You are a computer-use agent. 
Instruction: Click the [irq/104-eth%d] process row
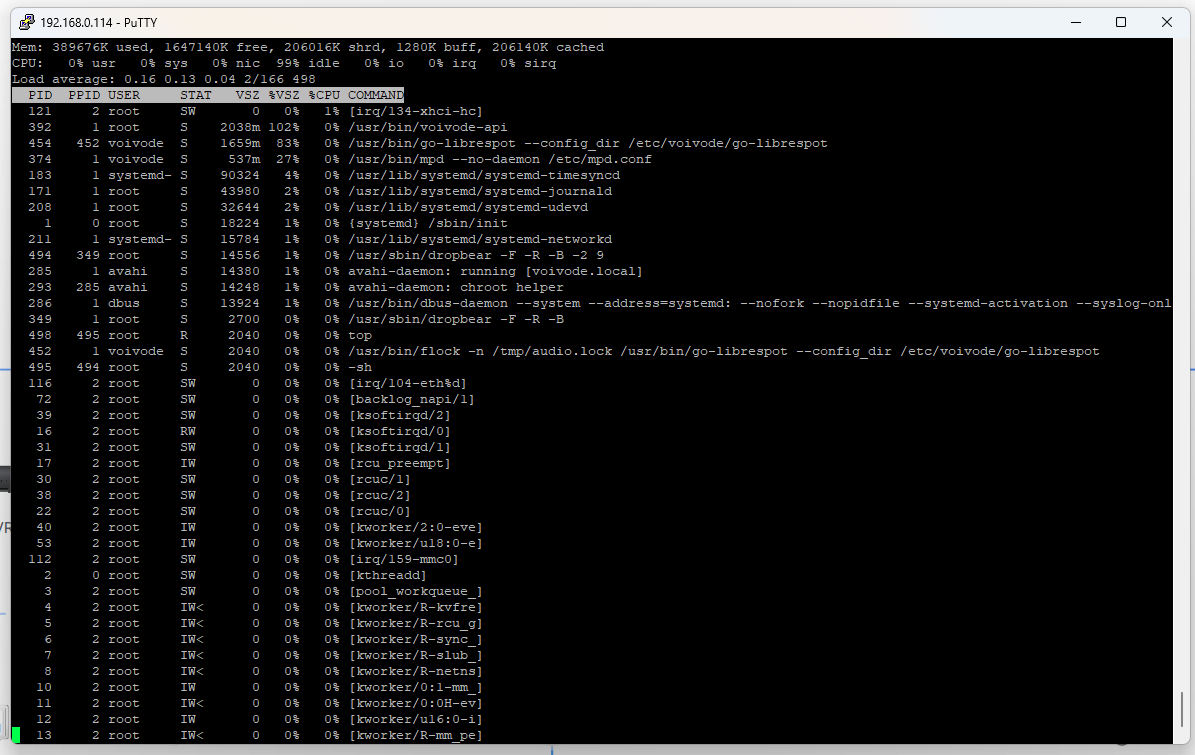247,383
